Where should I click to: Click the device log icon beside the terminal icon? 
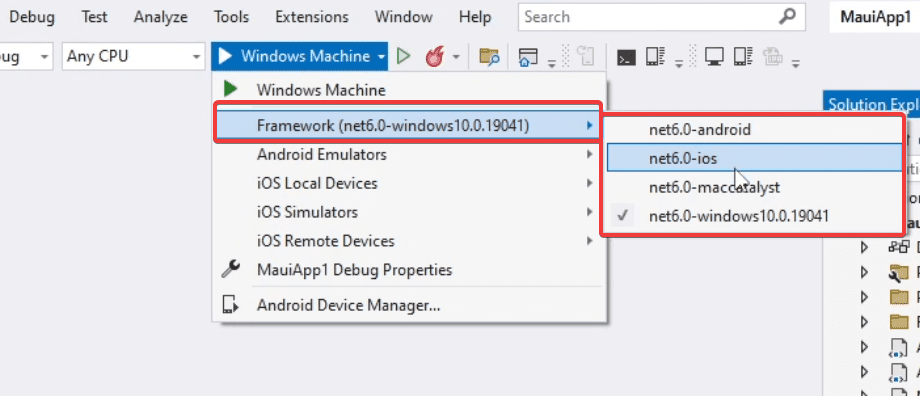[x=654, y=57]
